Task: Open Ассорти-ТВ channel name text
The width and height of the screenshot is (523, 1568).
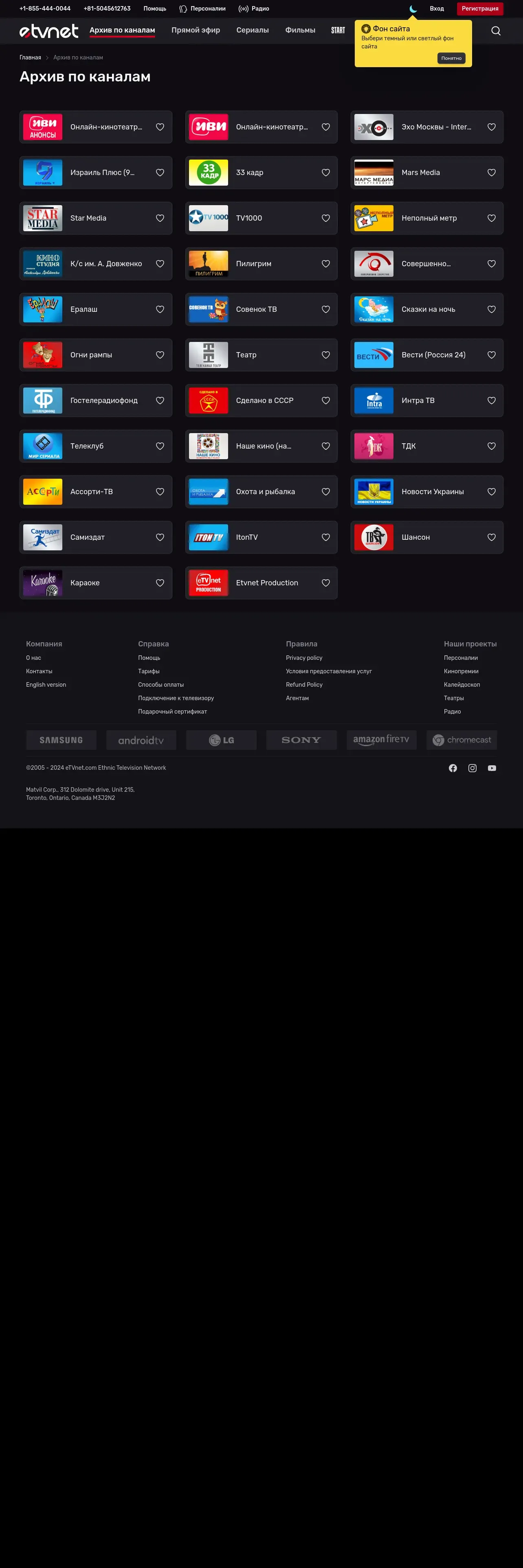Action: [91, 492]
